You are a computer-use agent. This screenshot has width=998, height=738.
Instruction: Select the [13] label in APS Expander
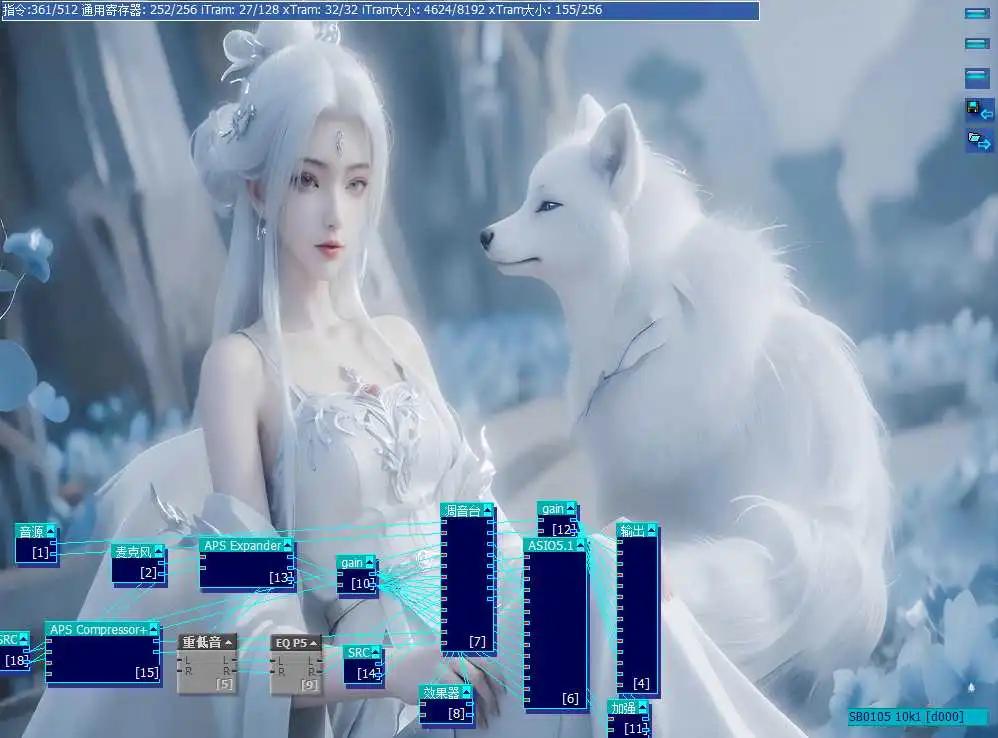[x=281, y=577]
